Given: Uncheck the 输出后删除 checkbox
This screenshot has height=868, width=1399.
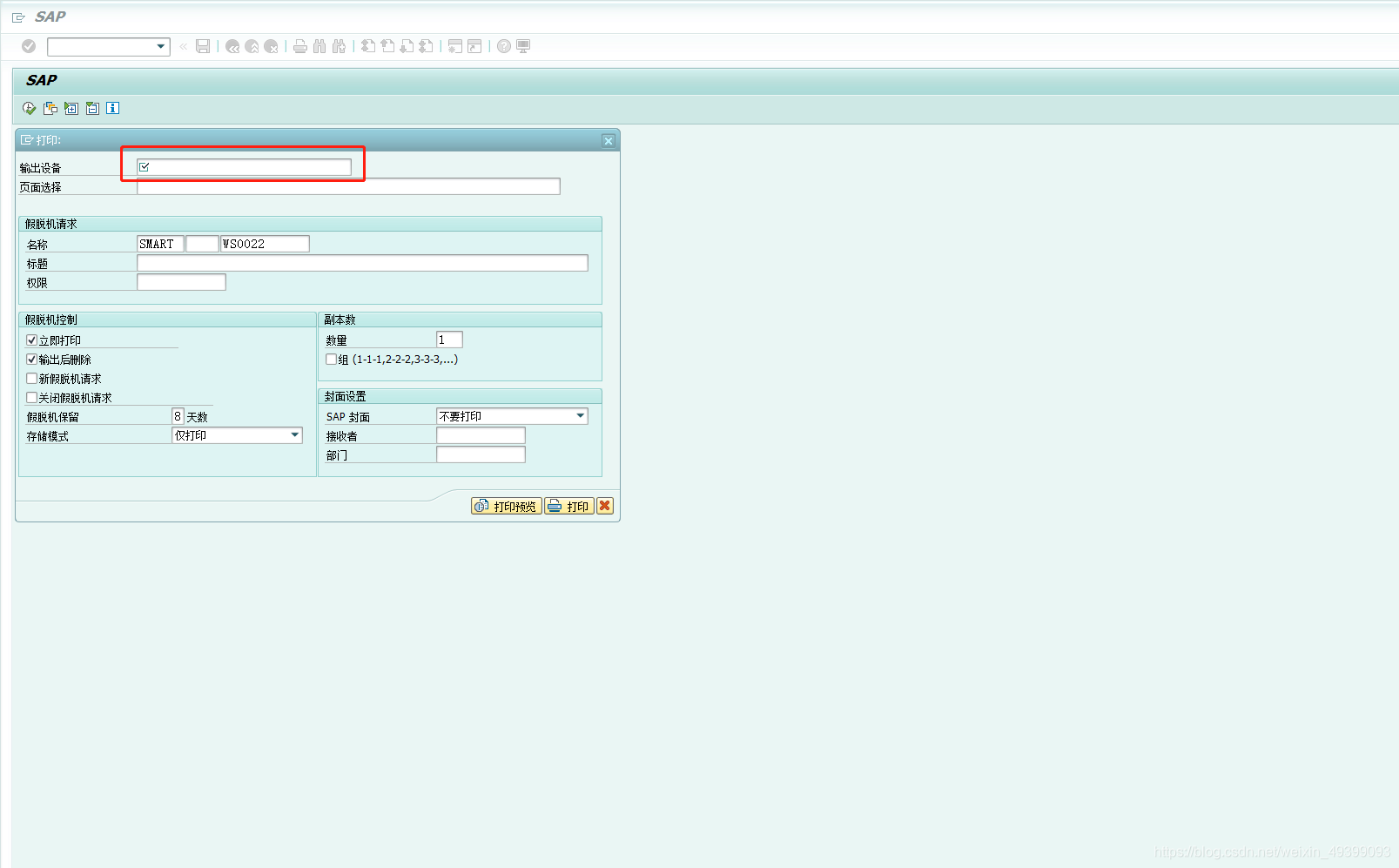Looking at the screenshot, I should pos(32,360).
